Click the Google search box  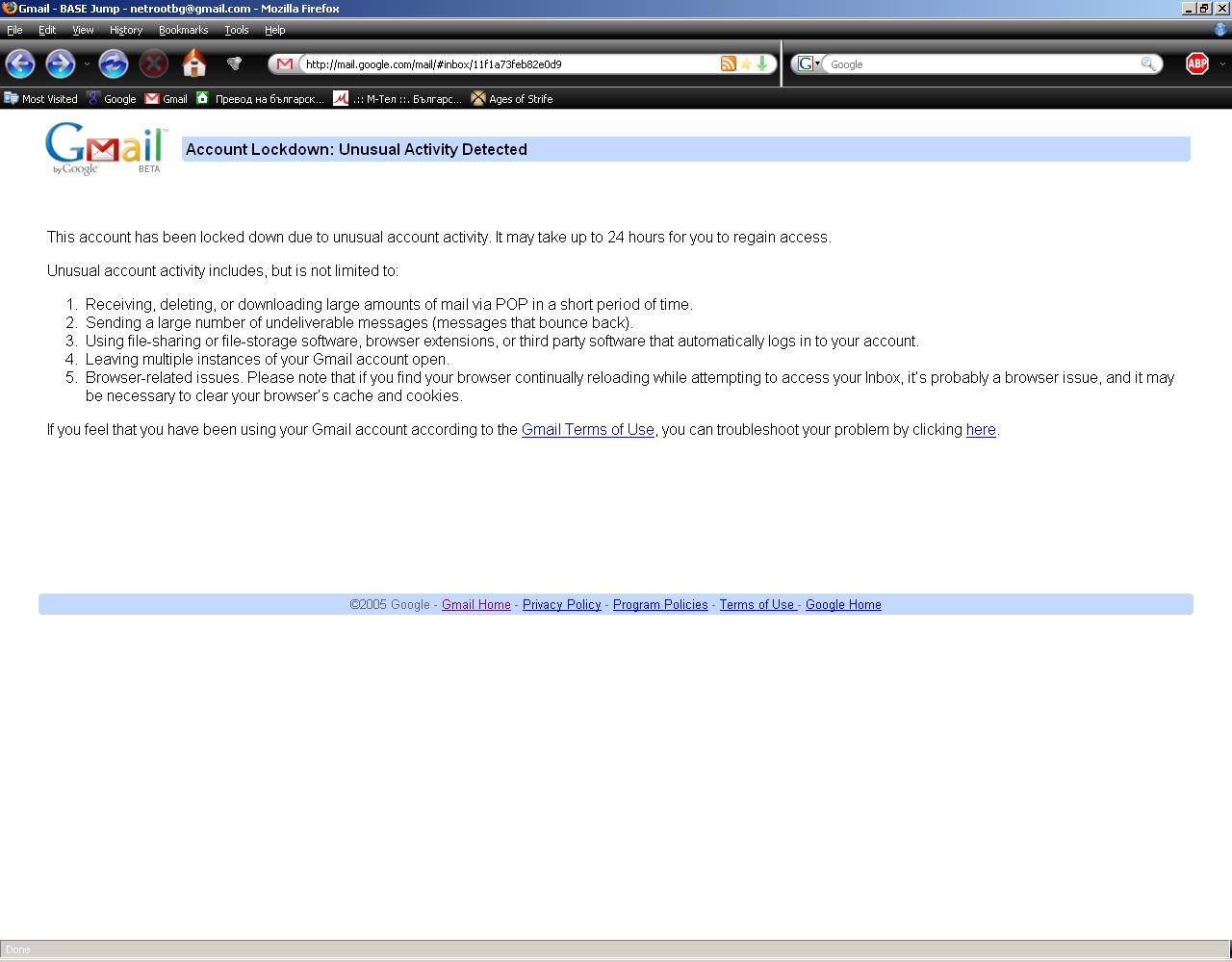(x=982, y=64)
